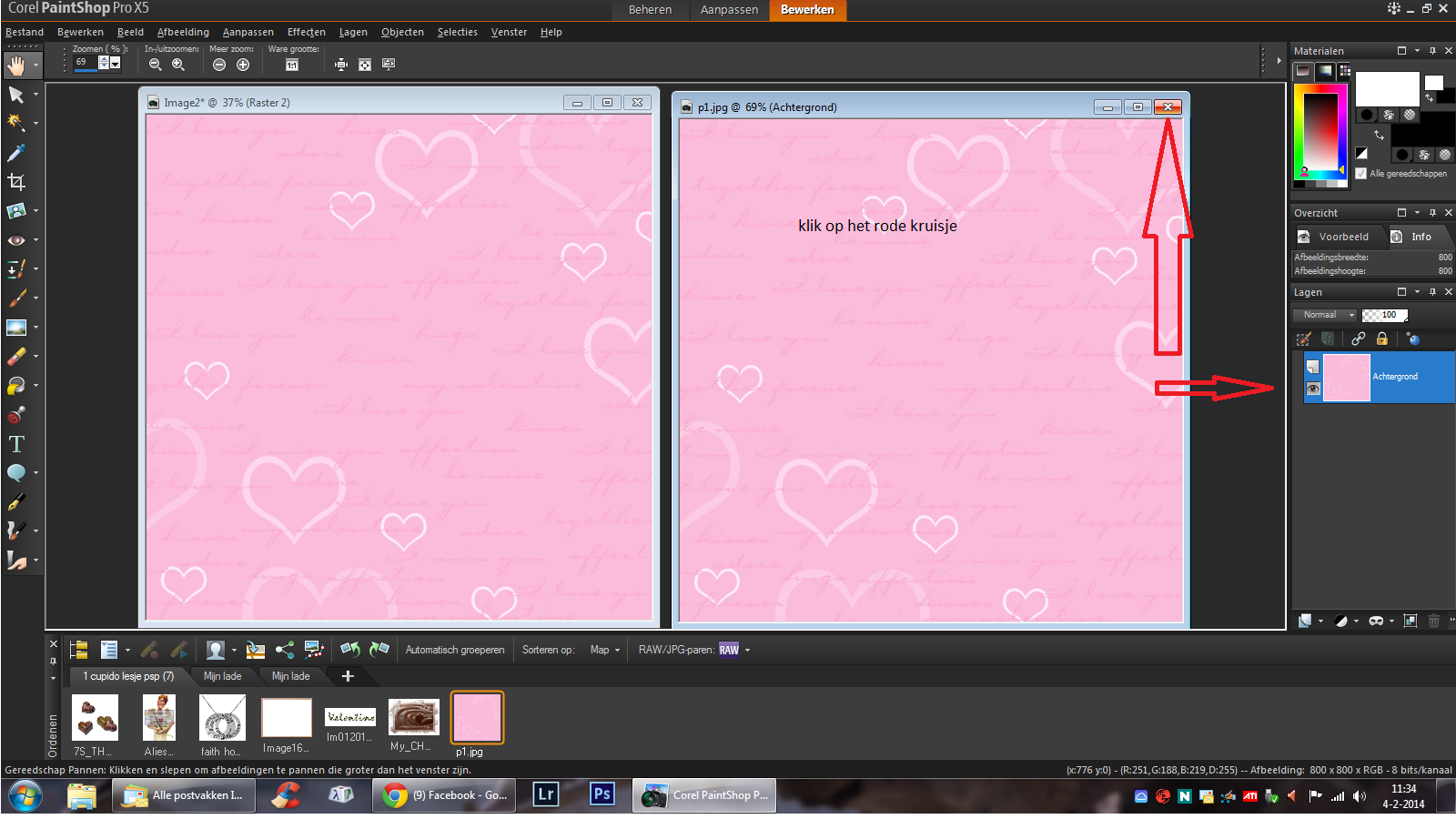This screenshot has height=819, width=1456.
Task: Pin the Materialen panel
Action: (1432, 51)
